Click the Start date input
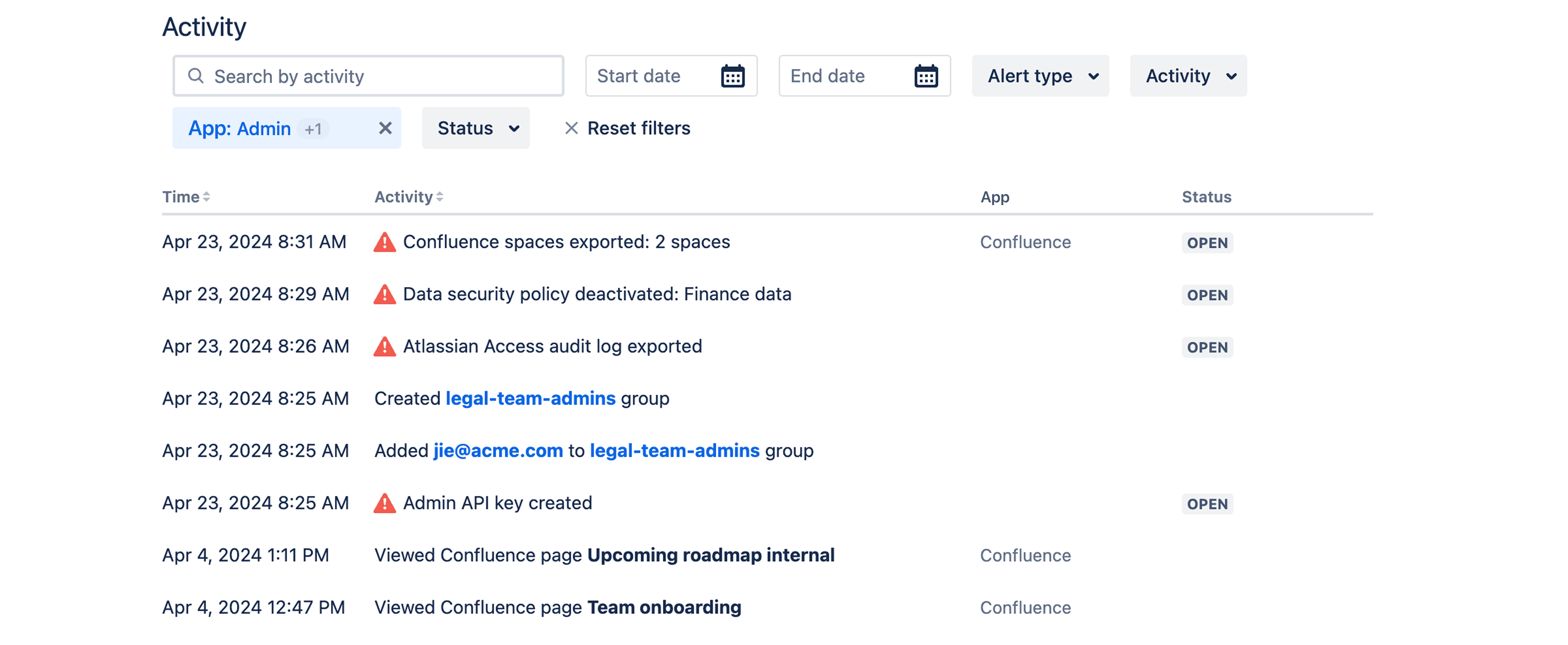The image size is (1568, 645). (671, 76)
